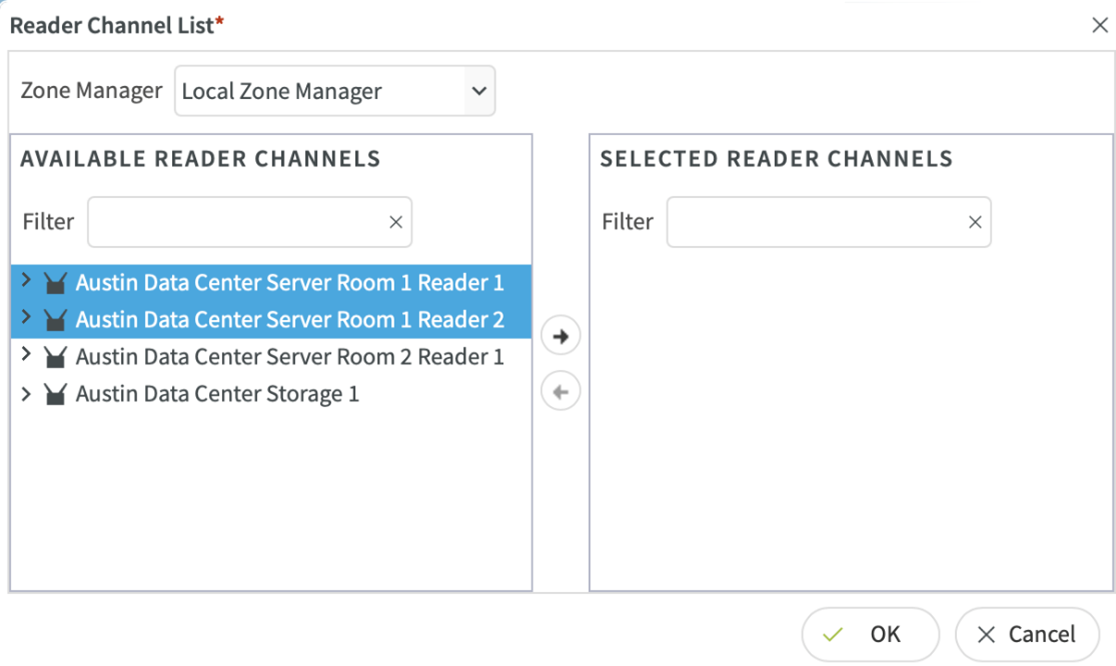Open the Zone Manager dropdown
1116x666 pixels.
(334, 92)
